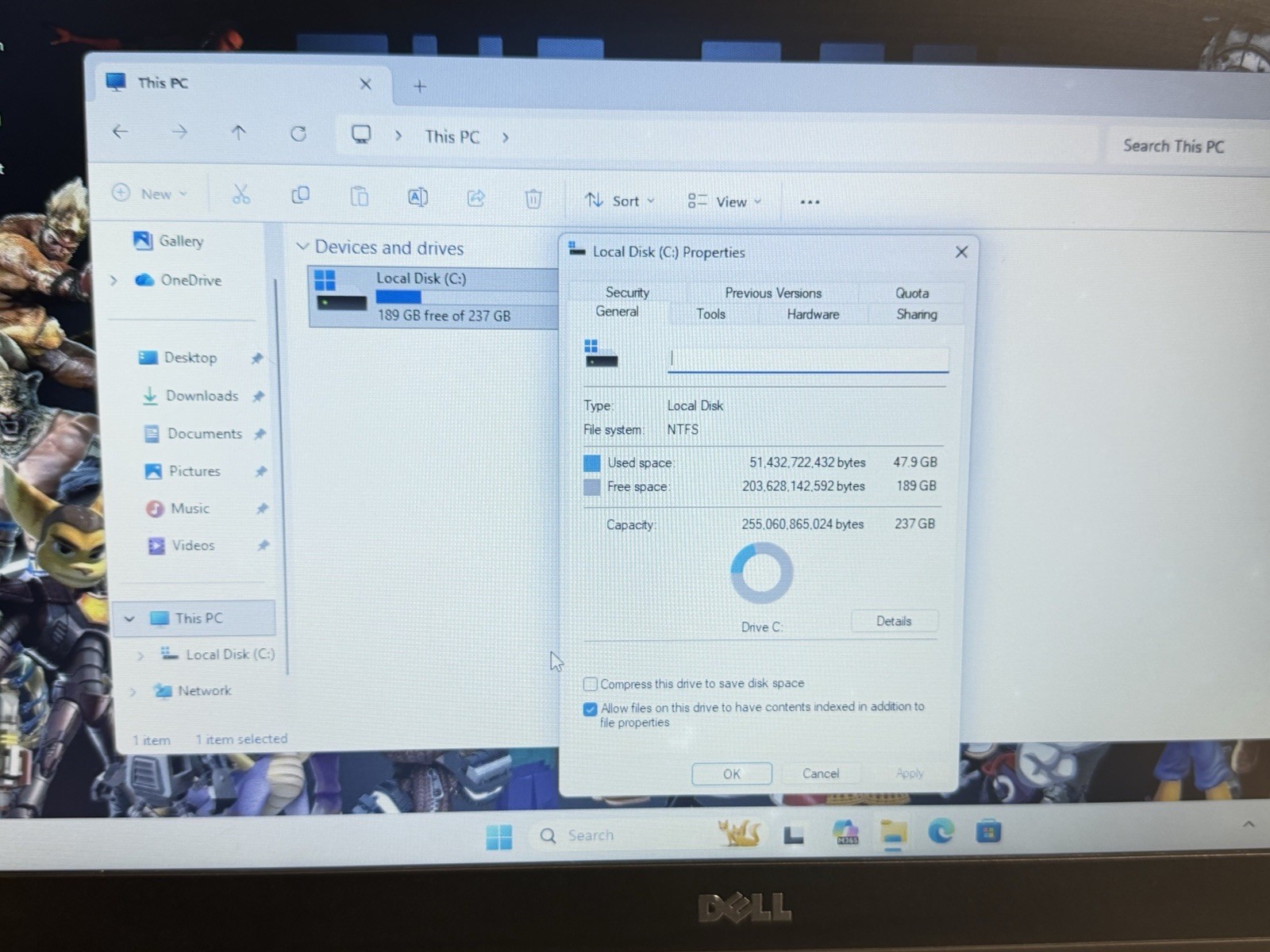Expand Local Disk (C:) in sidebar tree
Image resolution: width=1270 pixels, height=952 pixels.
140,655
